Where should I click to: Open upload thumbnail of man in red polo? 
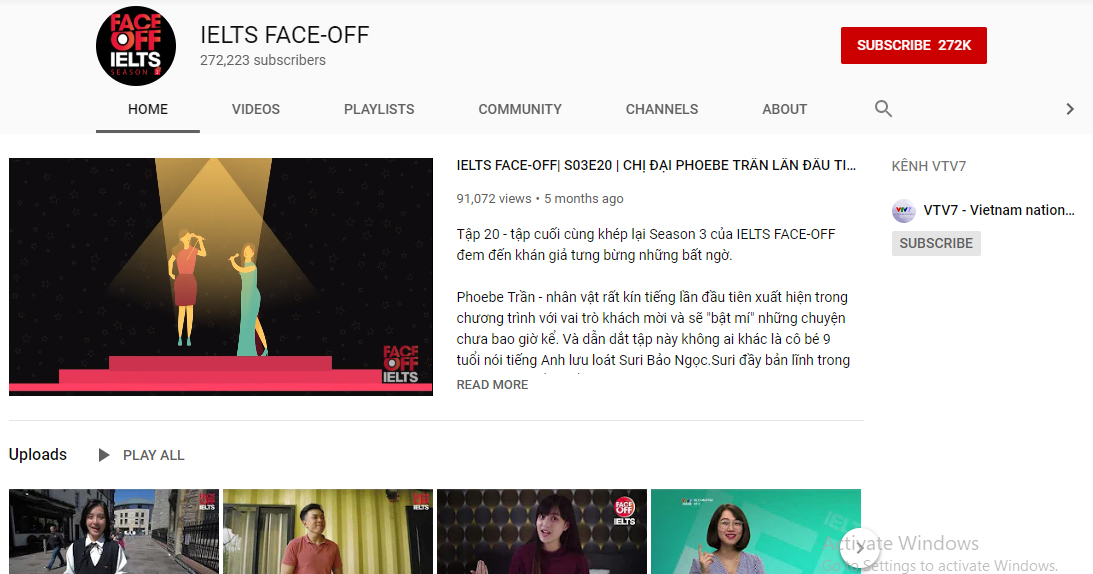(x=328, y=531)
